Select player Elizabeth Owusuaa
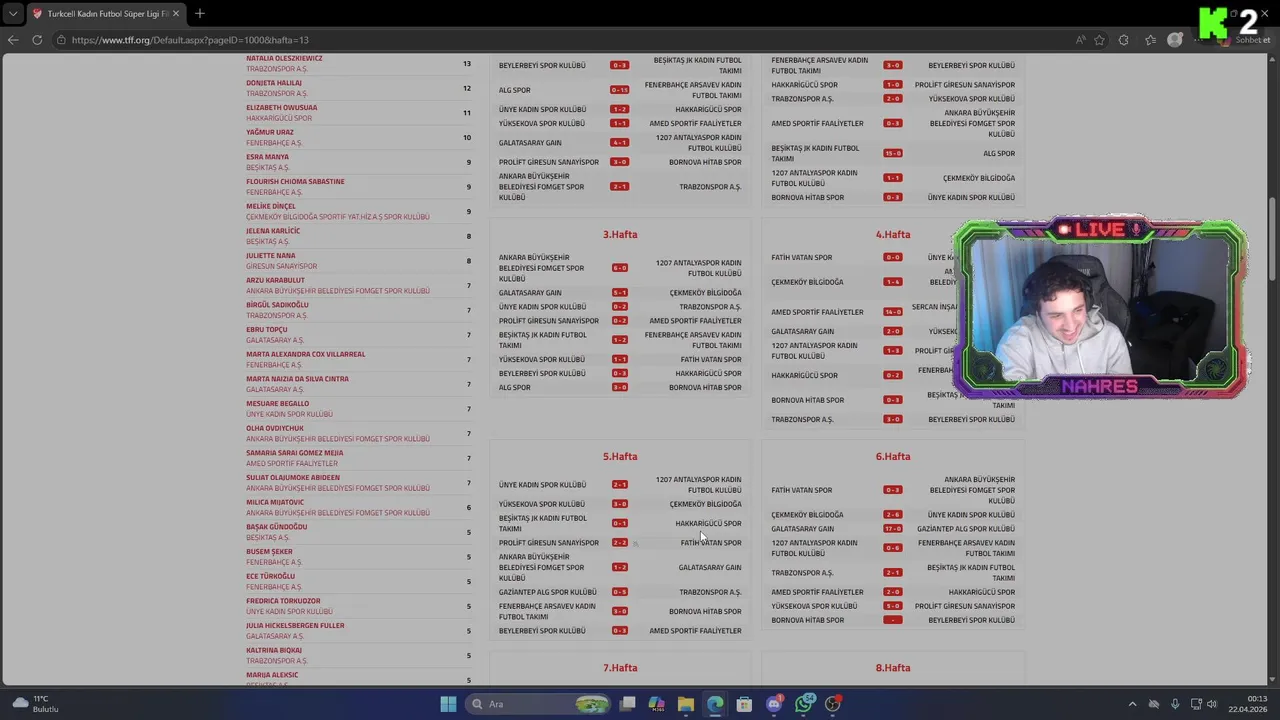Image resolution: width=1280 pixels, height=720 pixels. point(281,107)
